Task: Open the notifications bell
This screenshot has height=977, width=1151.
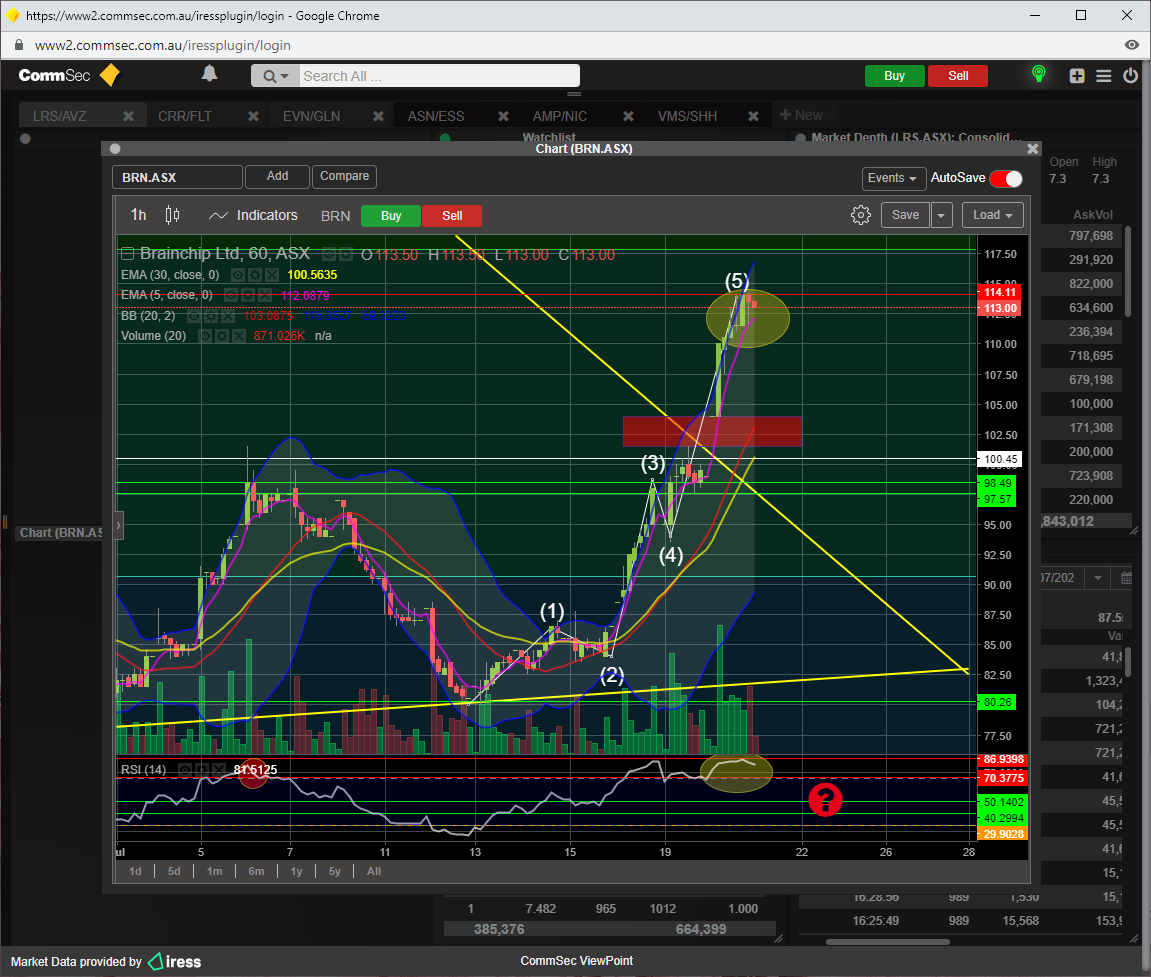Action: pos(209,74)
